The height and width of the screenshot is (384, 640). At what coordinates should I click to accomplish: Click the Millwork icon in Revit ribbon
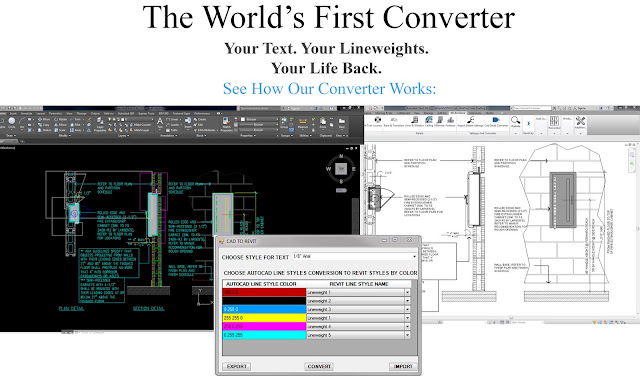click(440, 122)
